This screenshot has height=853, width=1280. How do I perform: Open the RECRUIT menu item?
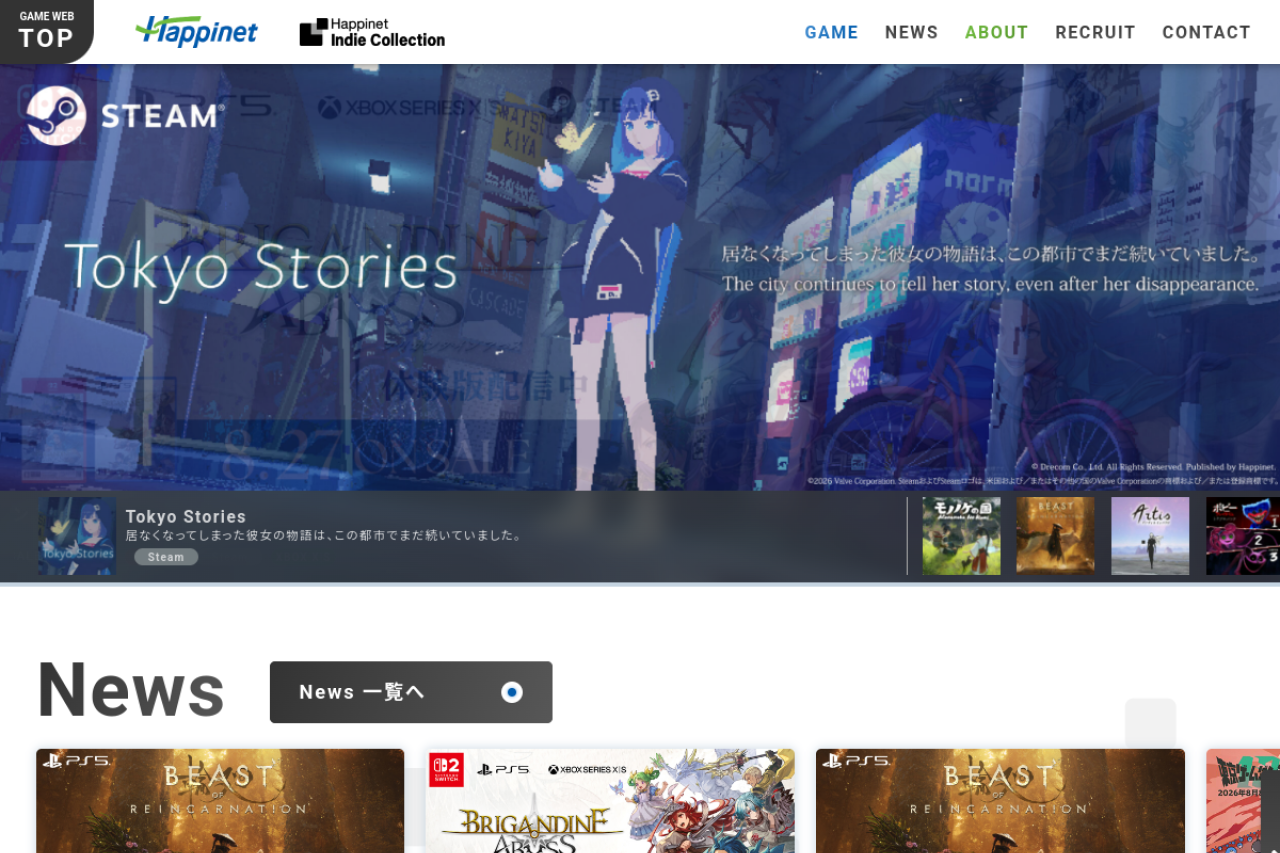click(1095, 32)
